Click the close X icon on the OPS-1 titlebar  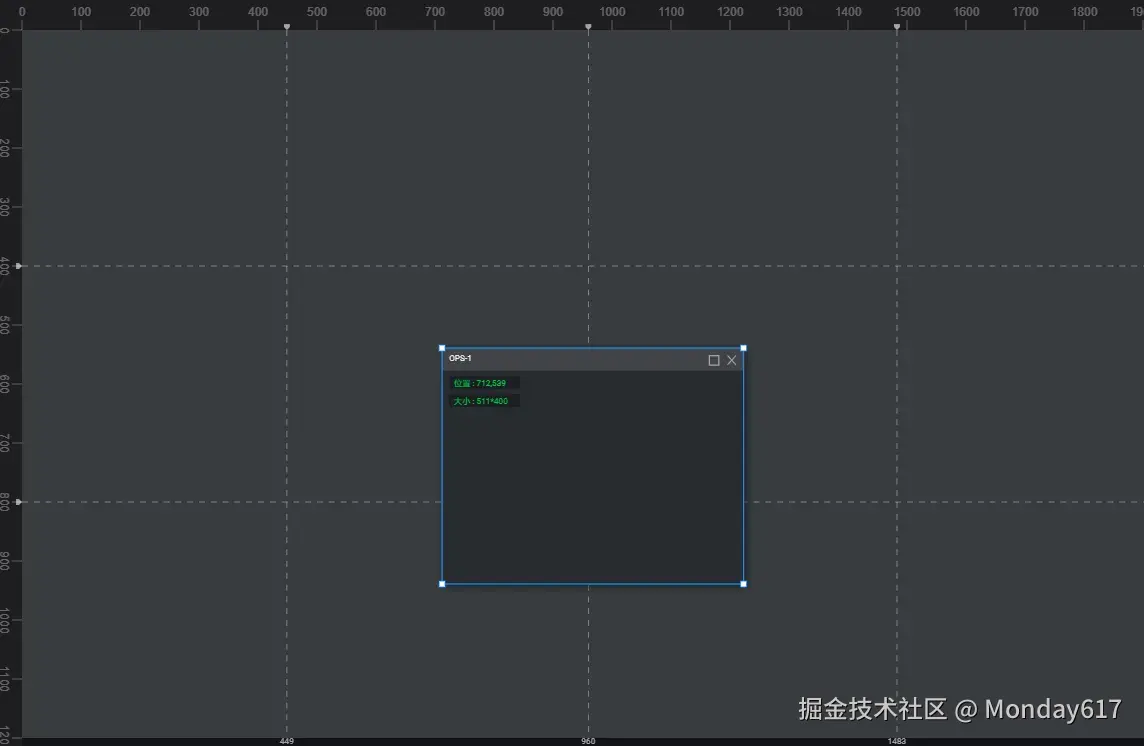(731, 360)
